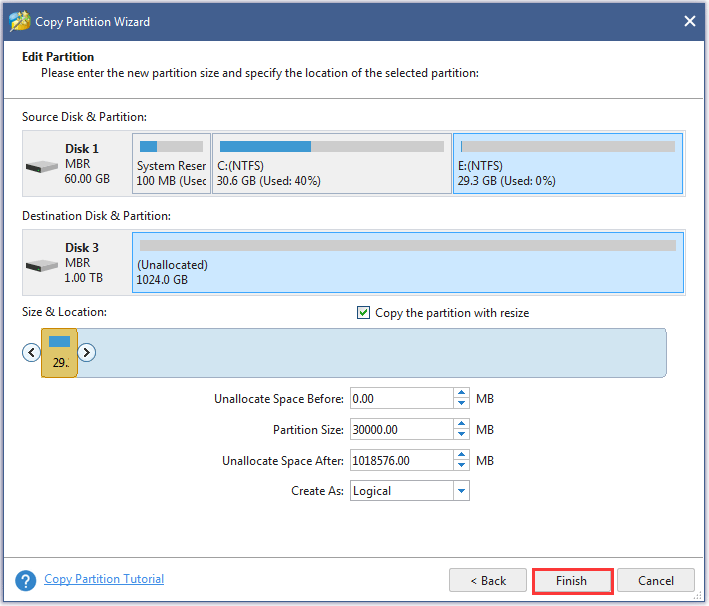Increase Unallocate Space After value

[461, 455]
